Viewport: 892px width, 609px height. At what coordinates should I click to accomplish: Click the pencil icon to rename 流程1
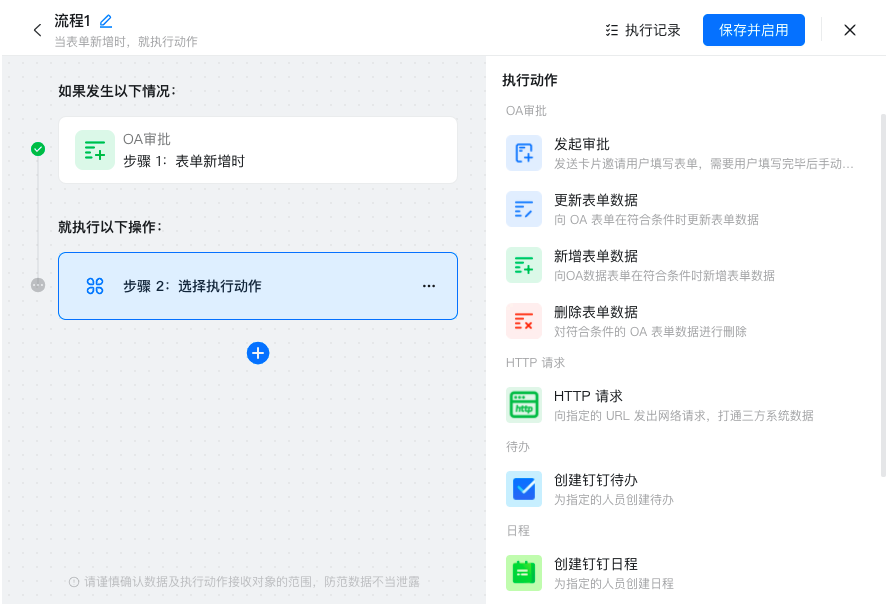coord(106,21)
